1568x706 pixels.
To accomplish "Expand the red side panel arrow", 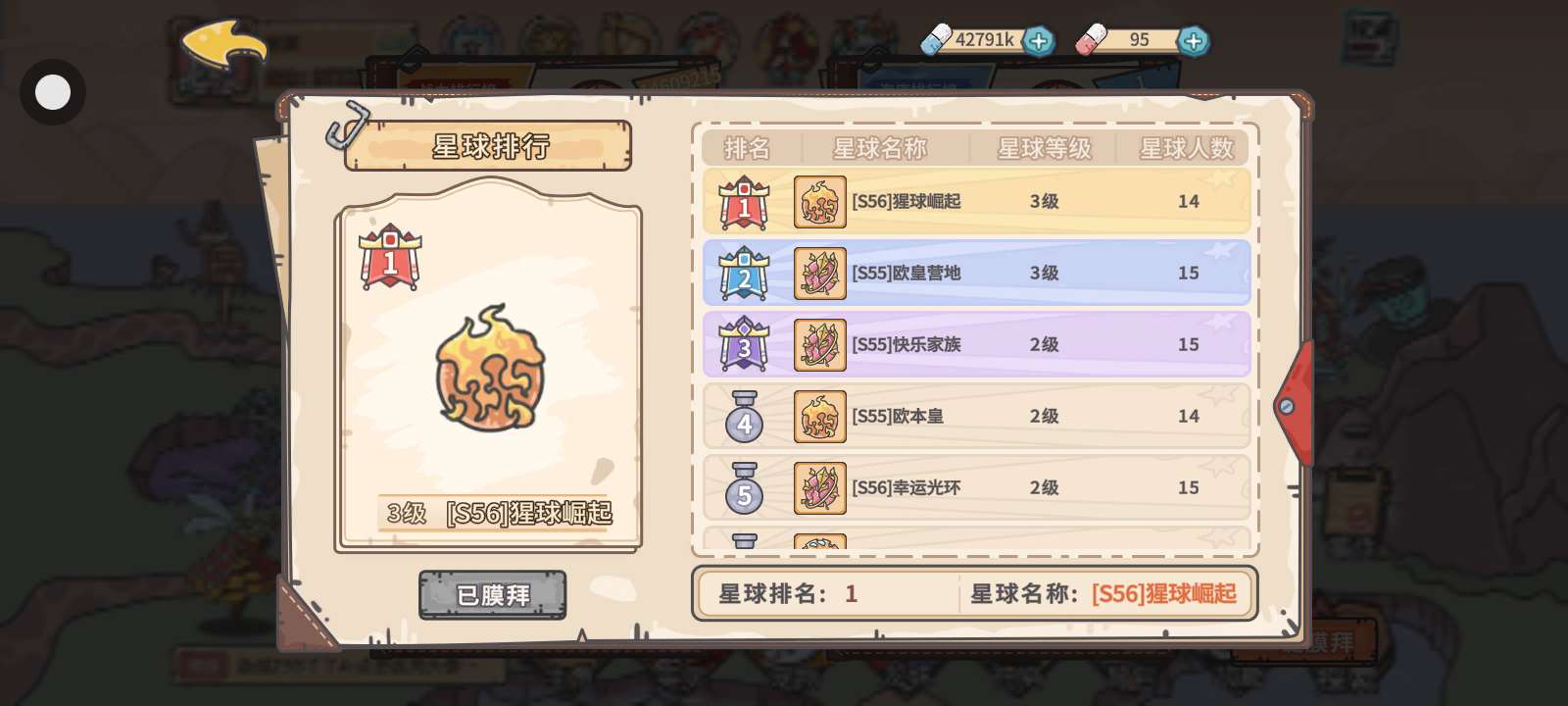I will (1294, 404).
